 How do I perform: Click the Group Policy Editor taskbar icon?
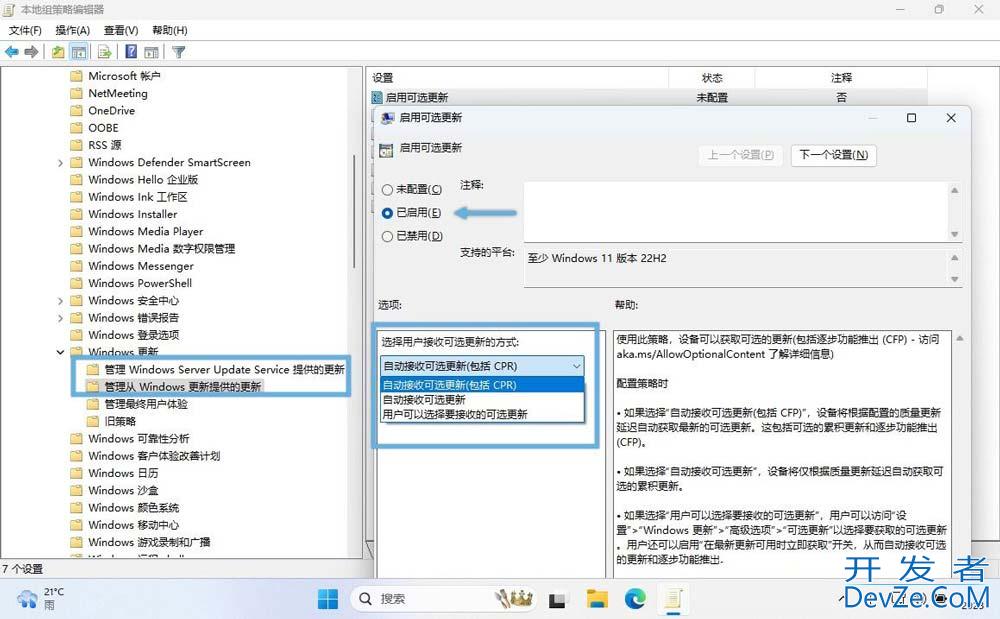[673, 599]
